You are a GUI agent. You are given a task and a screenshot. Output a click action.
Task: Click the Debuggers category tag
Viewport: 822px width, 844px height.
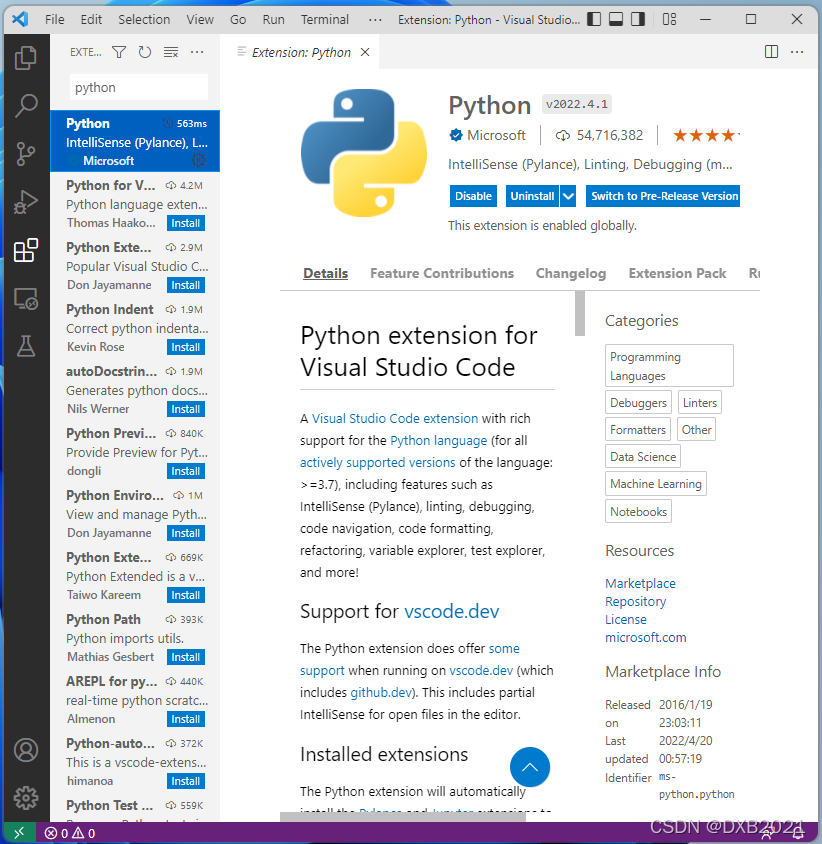[x=638, y=403]
